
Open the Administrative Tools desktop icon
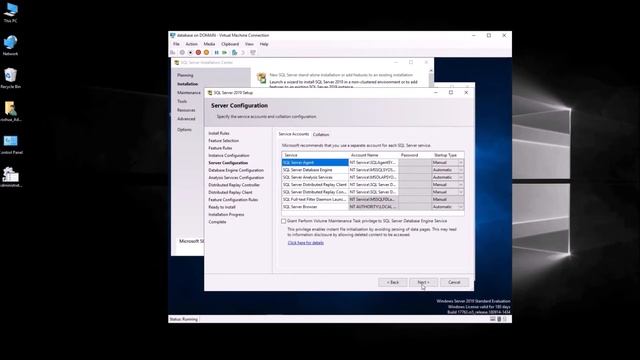coord(11,177)
